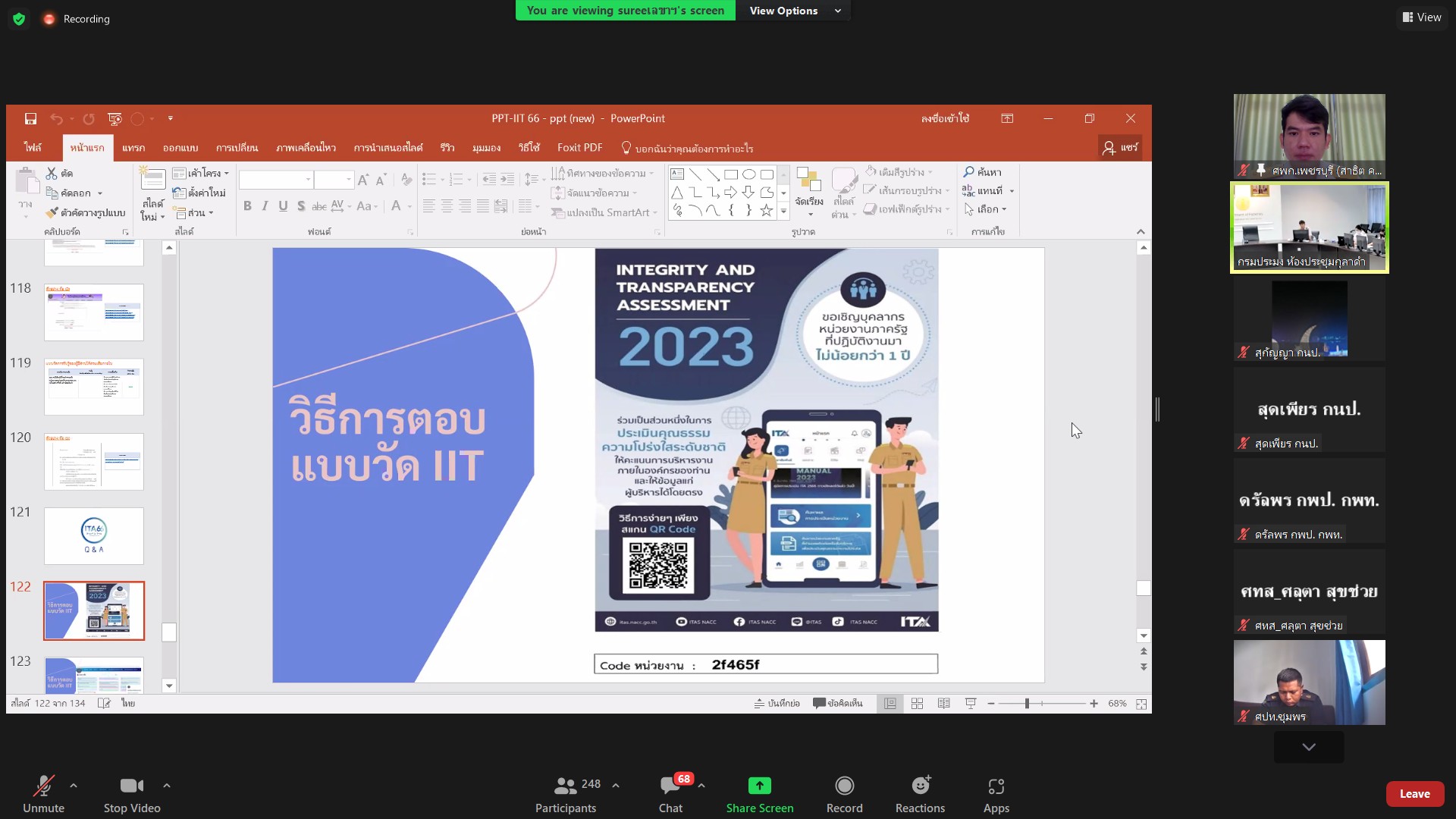Image resolution: width=1456 pixels, height=819 pixels.
Task: Click the Record button in Zoom
Action: tap(844, 793)
